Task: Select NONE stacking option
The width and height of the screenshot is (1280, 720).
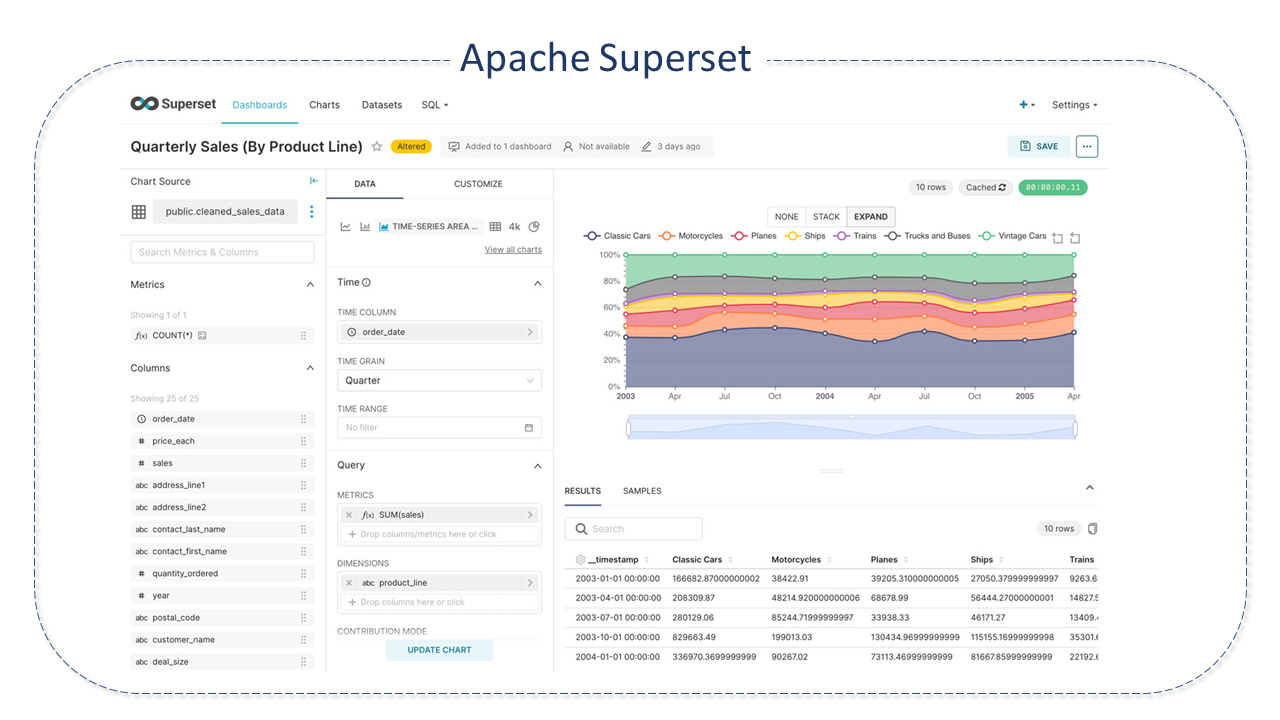Action: (x=787, y=217)
